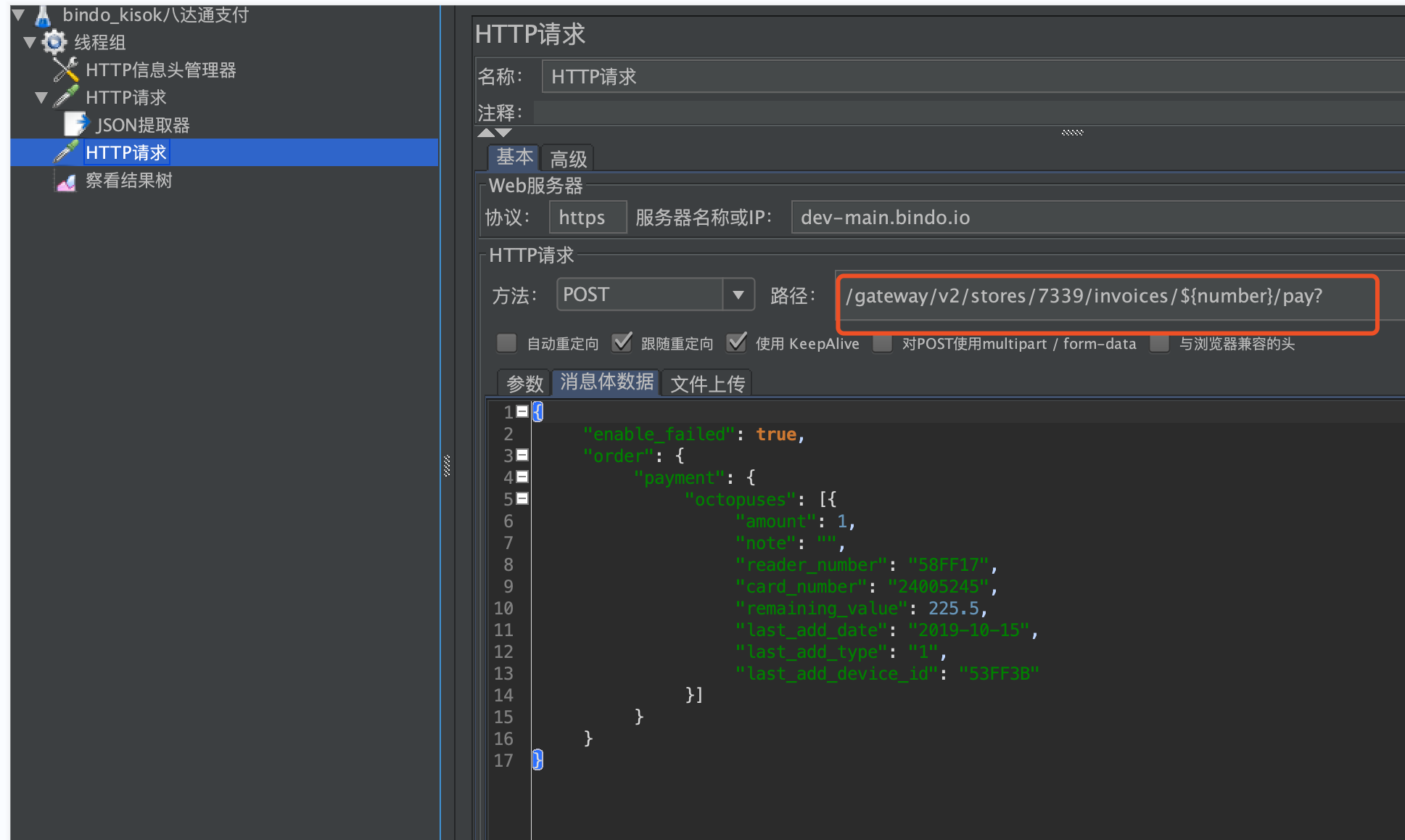Enable multipart / form-data for POST

(x=882, y=343)
